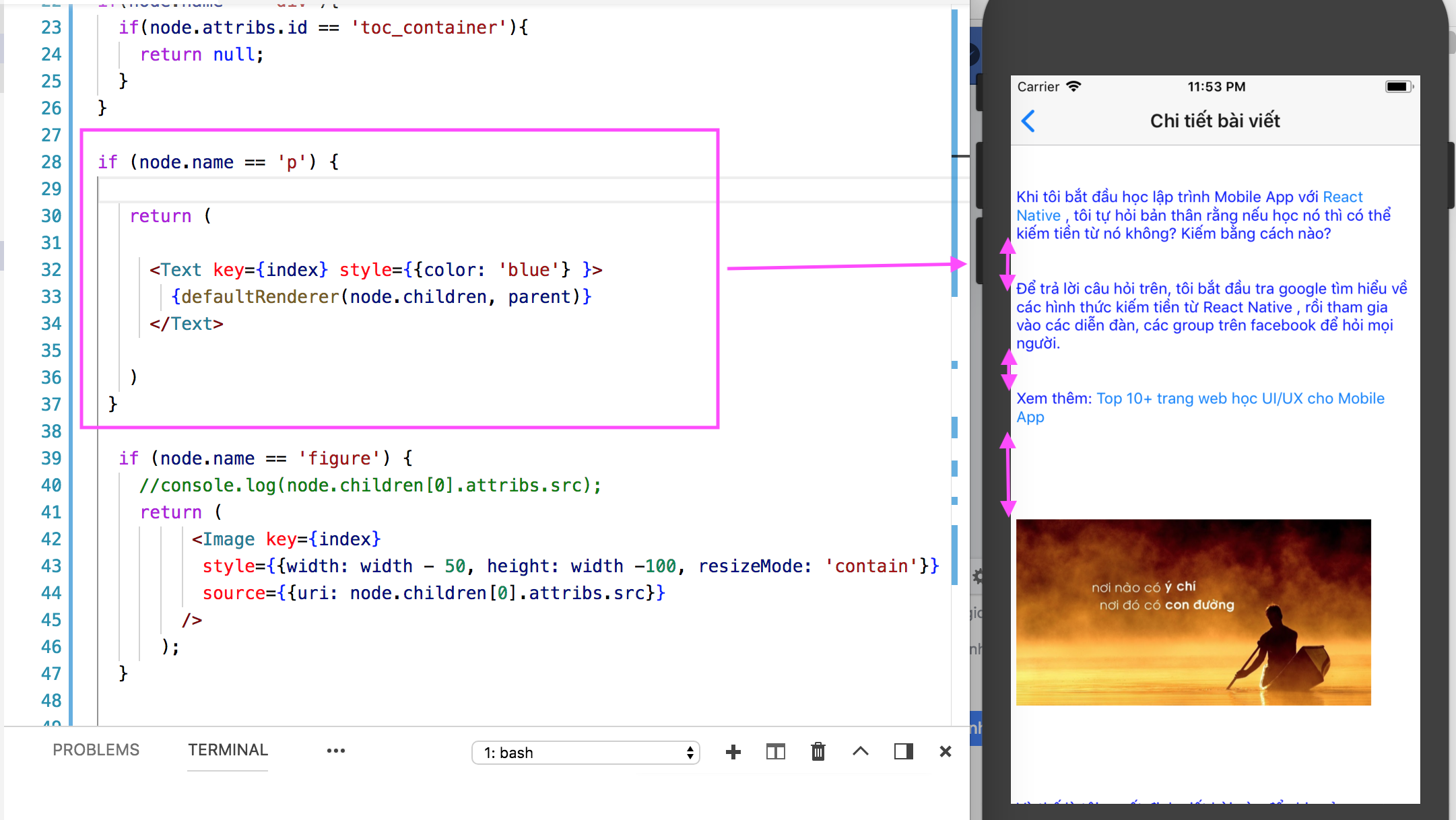The width and height of the screenshot is (1456, 820).
Task: Close the terminal panel
Action: click(x=946, y=751)
